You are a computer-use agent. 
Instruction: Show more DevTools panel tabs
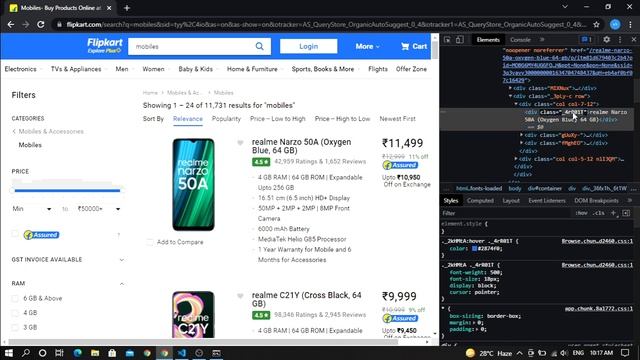click(542, 40)
